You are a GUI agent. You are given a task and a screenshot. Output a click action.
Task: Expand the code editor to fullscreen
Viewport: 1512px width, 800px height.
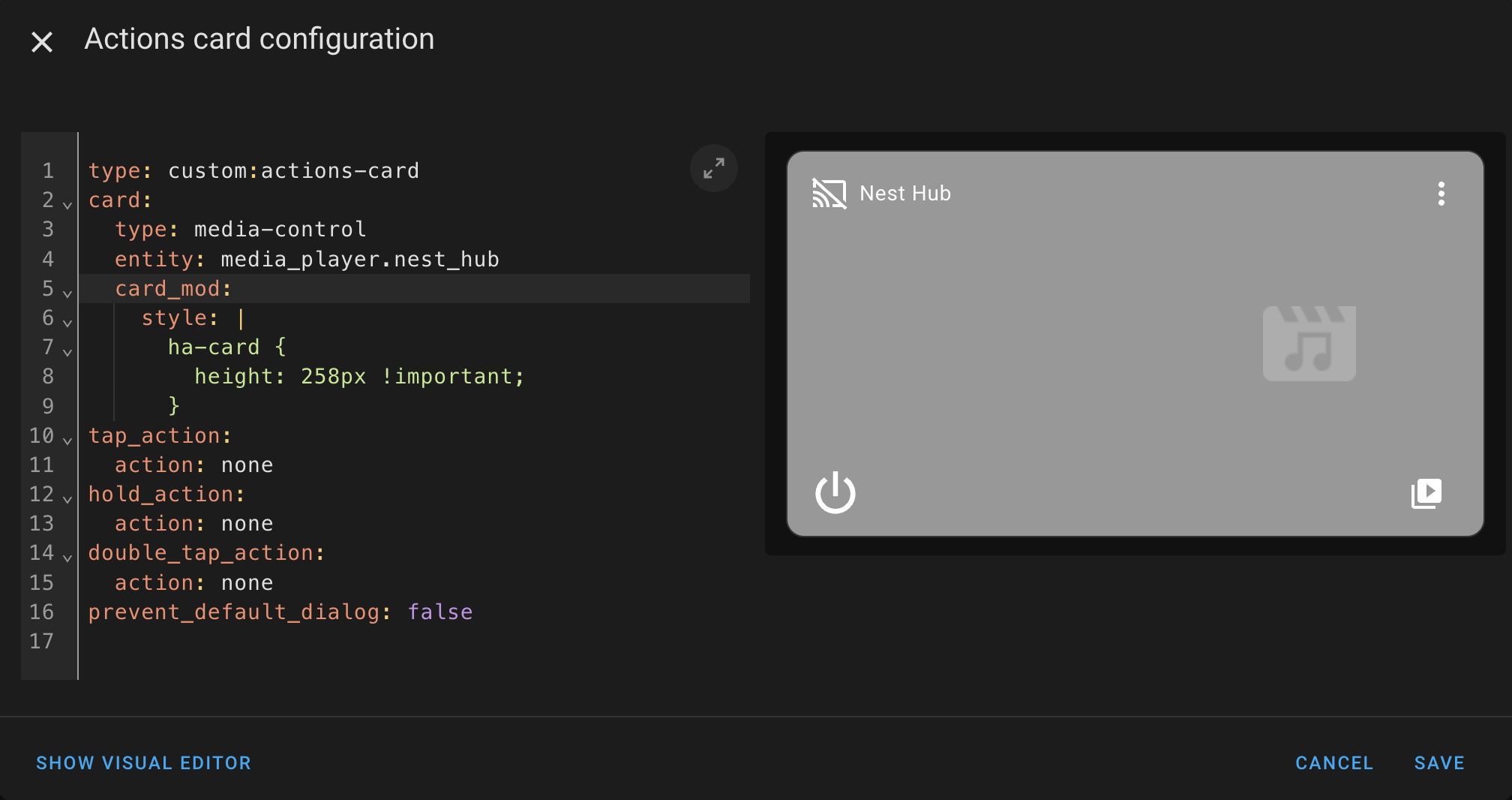click(713, 168)
